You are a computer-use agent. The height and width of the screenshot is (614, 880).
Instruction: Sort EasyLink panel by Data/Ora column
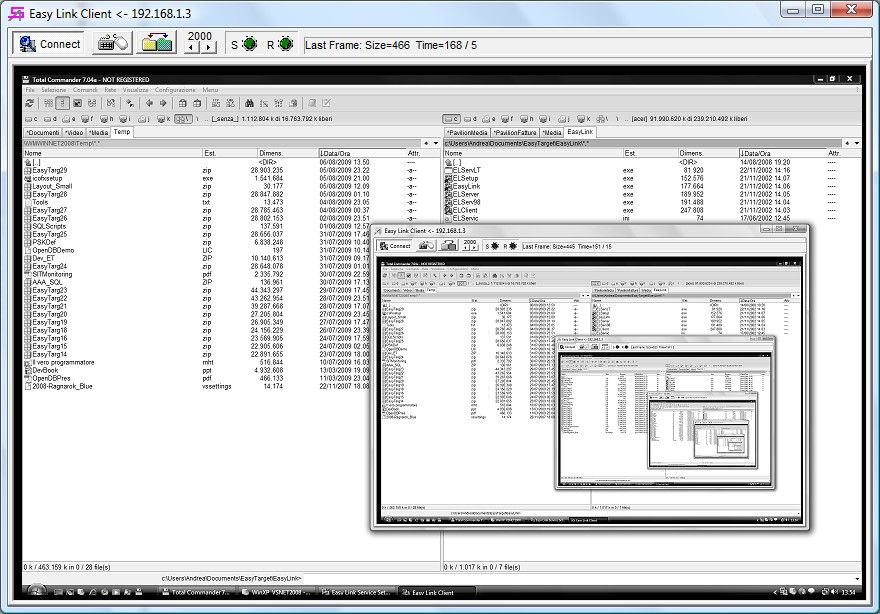click(782, 153)
